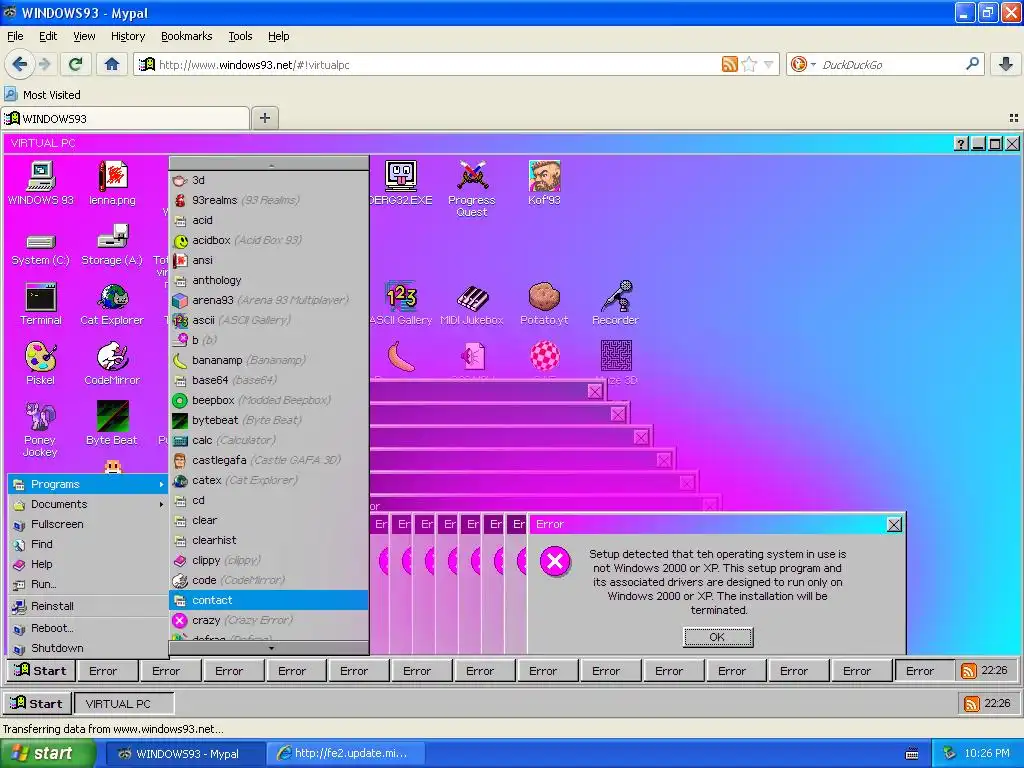Bookmark page with the star icon
The width and height of the screenshot is (1024, 768).
(749, 64)
